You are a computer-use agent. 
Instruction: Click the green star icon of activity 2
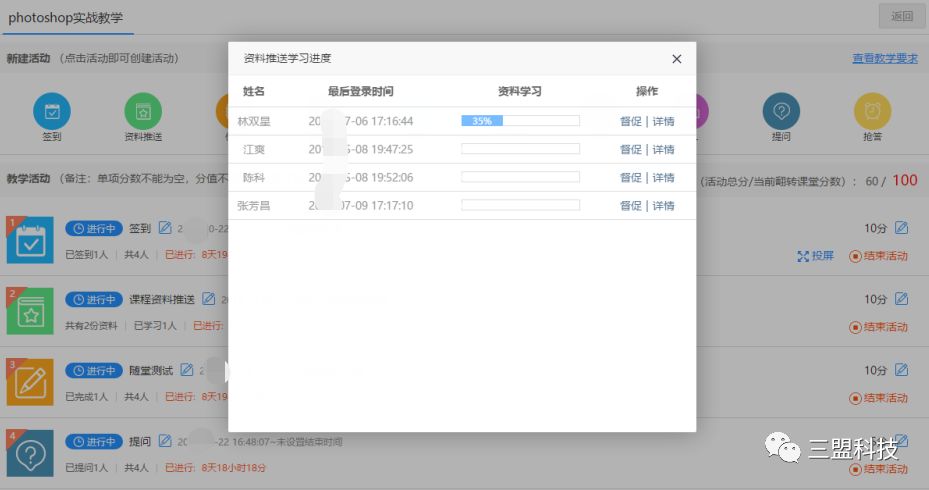(x=30, y=311)
